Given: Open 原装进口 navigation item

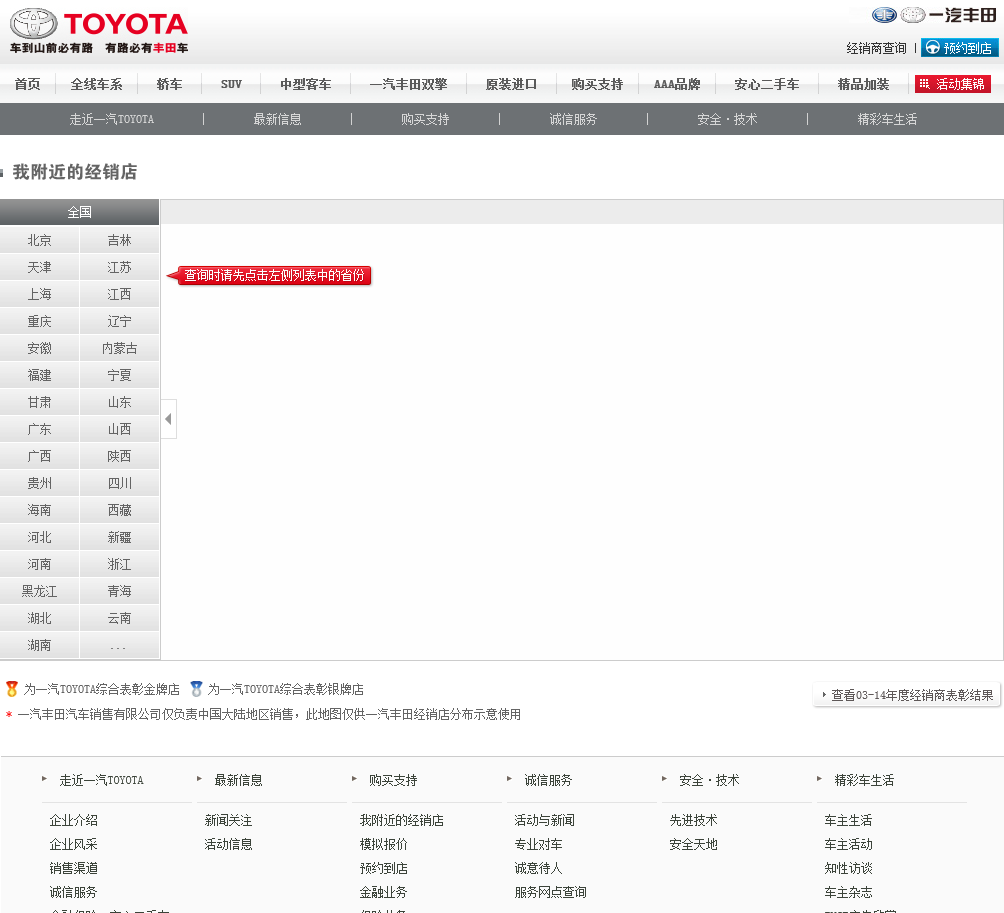Looking at the screenshot, I should (x=511, y=84).
